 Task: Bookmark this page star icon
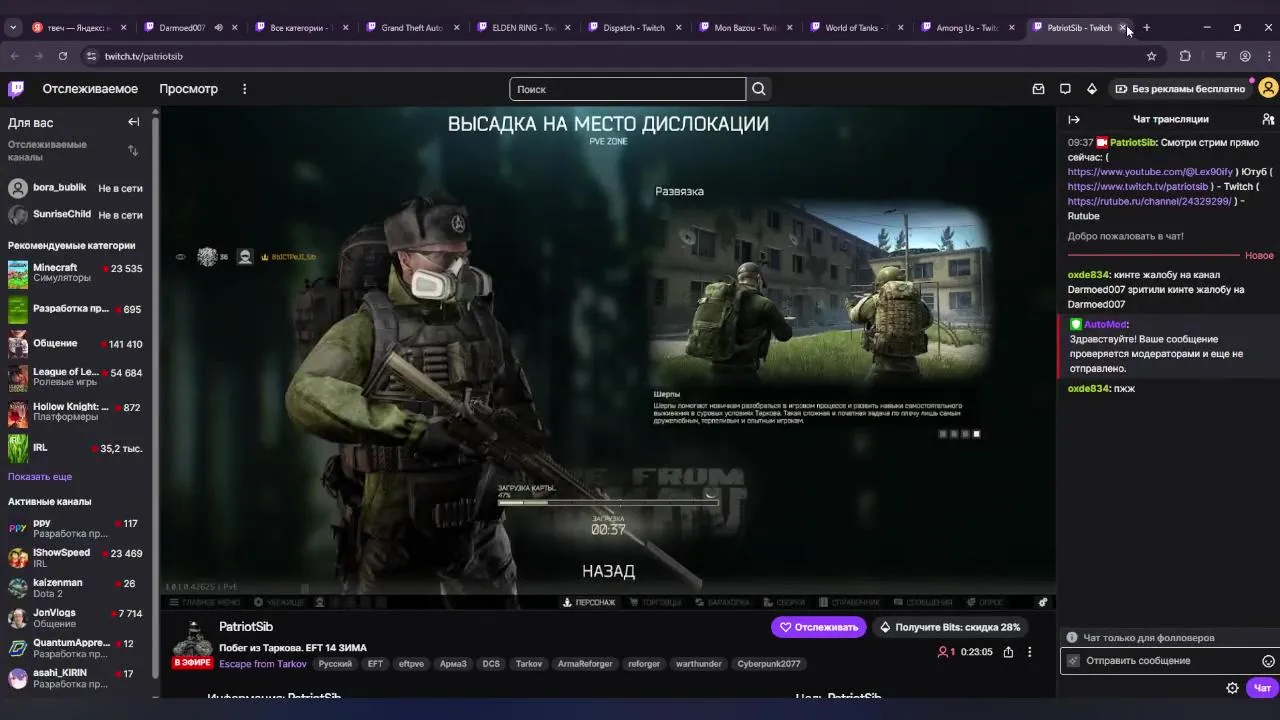(x=1151, y=56)
